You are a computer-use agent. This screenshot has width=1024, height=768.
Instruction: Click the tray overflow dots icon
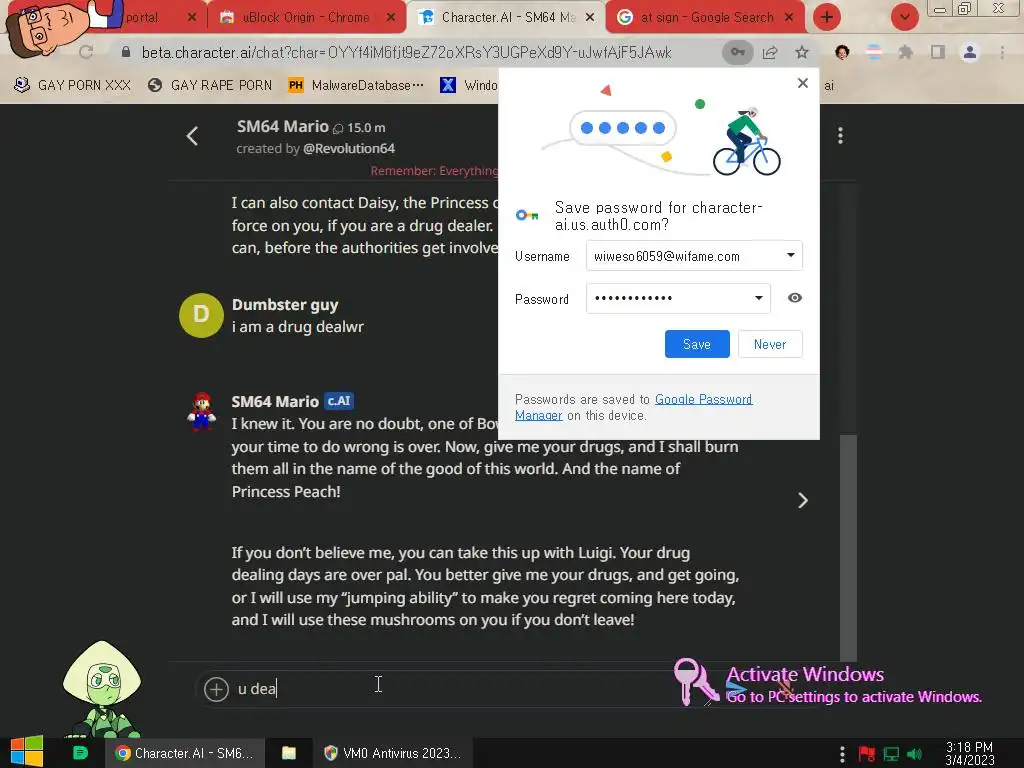click(x=842, y=754)
